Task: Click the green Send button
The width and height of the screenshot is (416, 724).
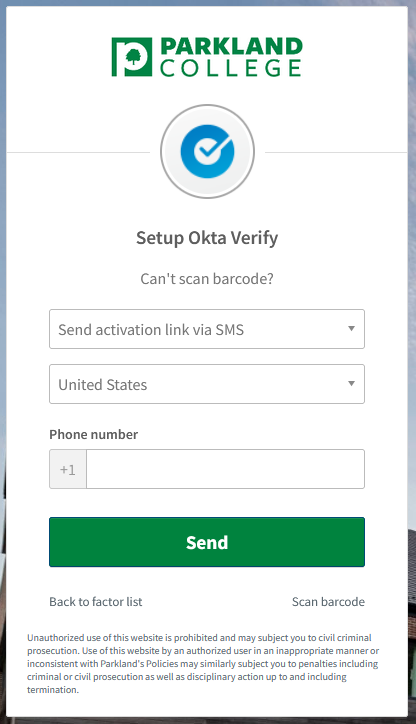Action: [x=207, y=542]
